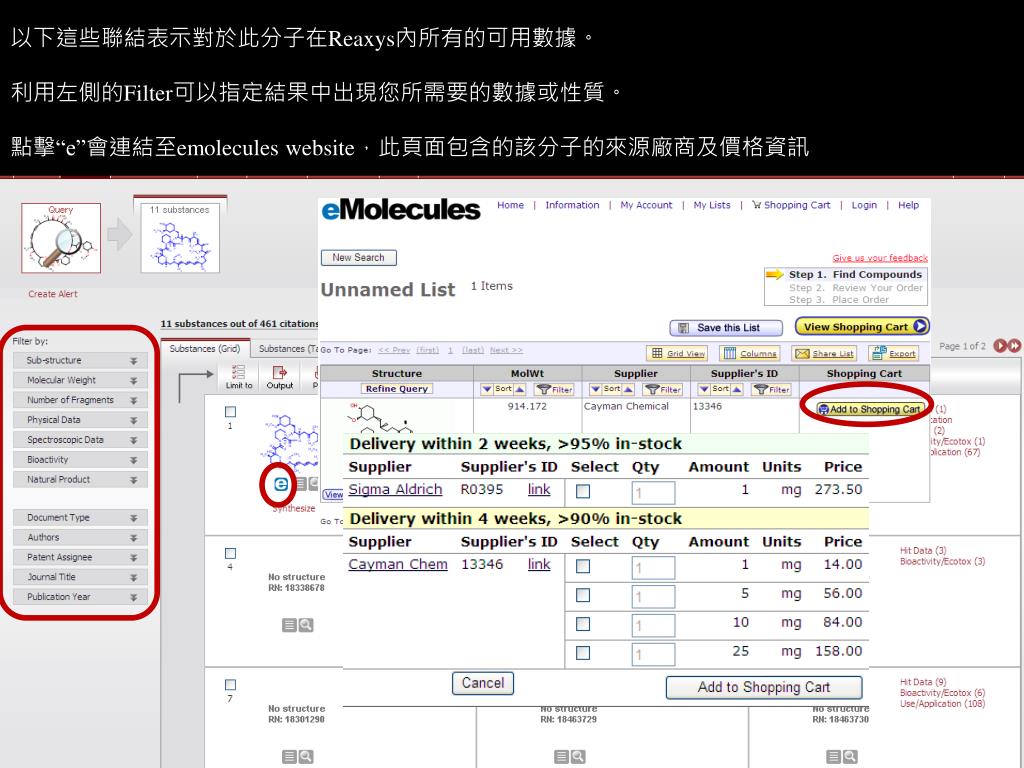The image size is (1024, 768).
Task: Click magnifier icon under RN 18301290
Action: pos(306,756)
